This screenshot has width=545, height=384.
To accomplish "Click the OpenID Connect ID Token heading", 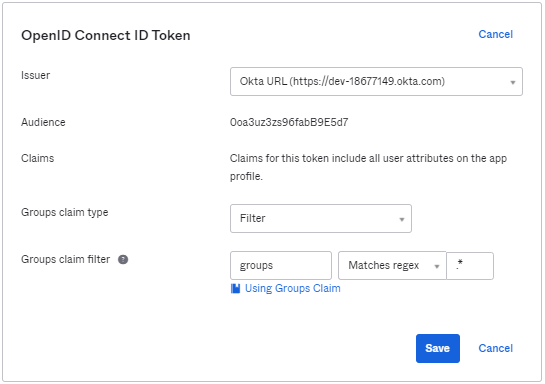I will click(x=106, y=35).
